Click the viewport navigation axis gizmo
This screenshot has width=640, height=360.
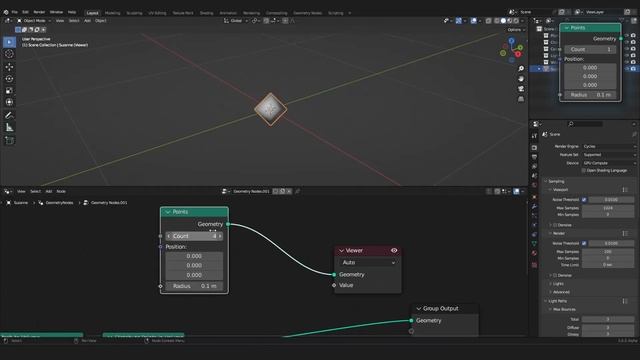[511, 50]
